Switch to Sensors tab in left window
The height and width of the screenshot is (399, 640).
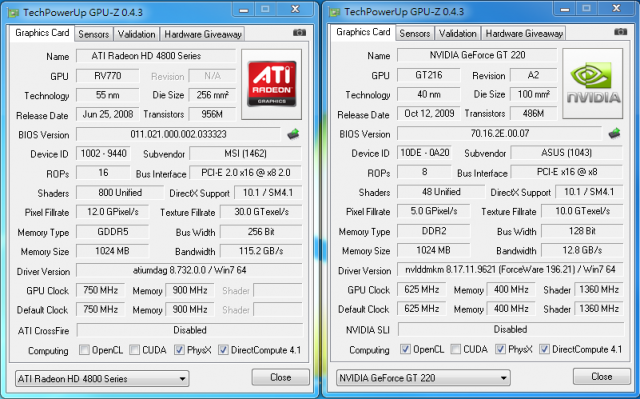pos(93,34)
